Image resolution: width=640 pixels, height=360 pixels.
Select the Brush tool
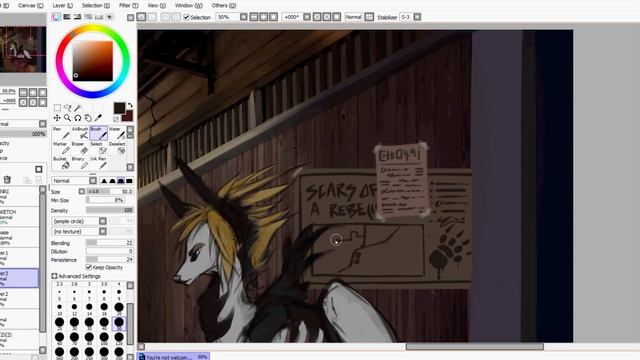click(98, 133)
